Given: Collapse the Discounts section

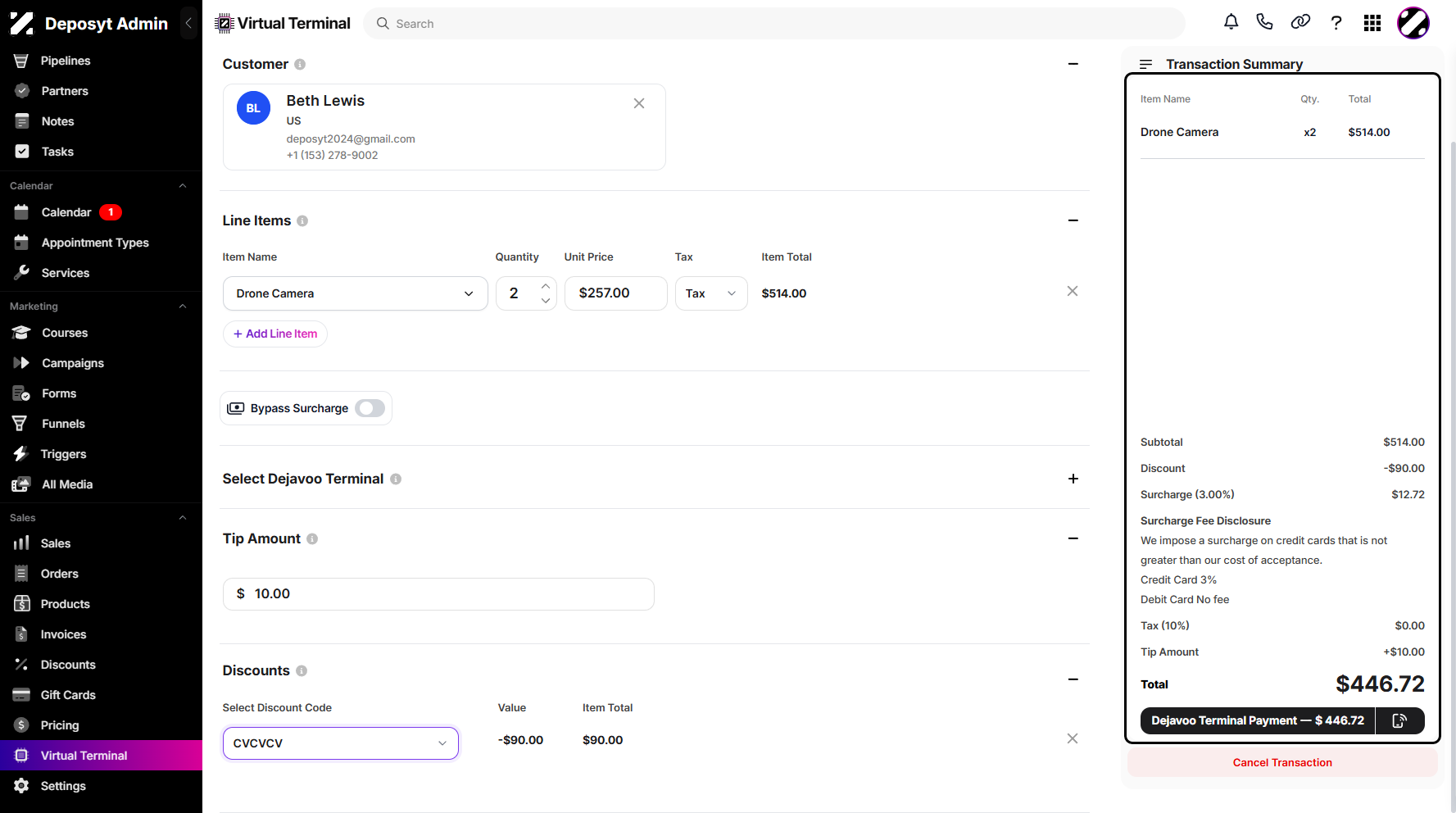Looking at the screenshot, I should (1073, 679).
